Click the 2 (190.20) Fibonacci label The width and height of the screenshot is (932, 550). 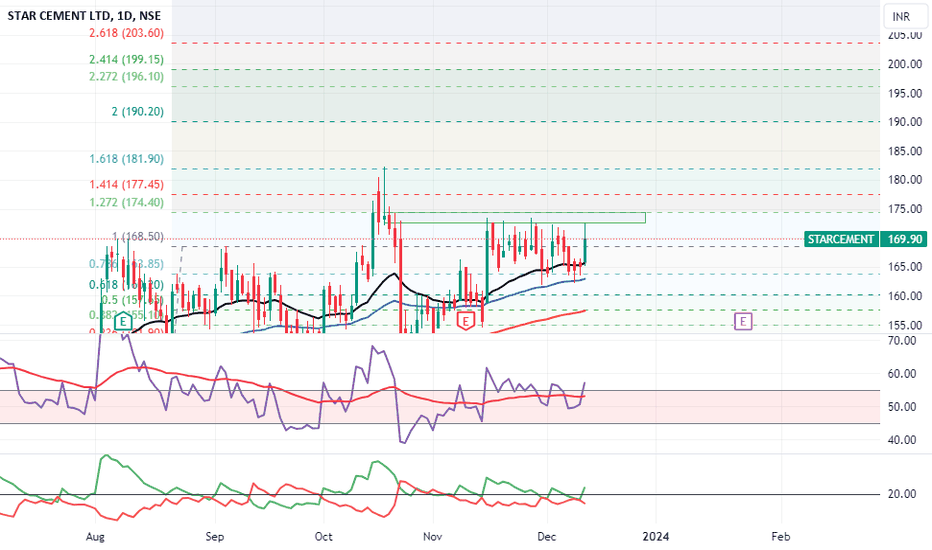[137, 112]
